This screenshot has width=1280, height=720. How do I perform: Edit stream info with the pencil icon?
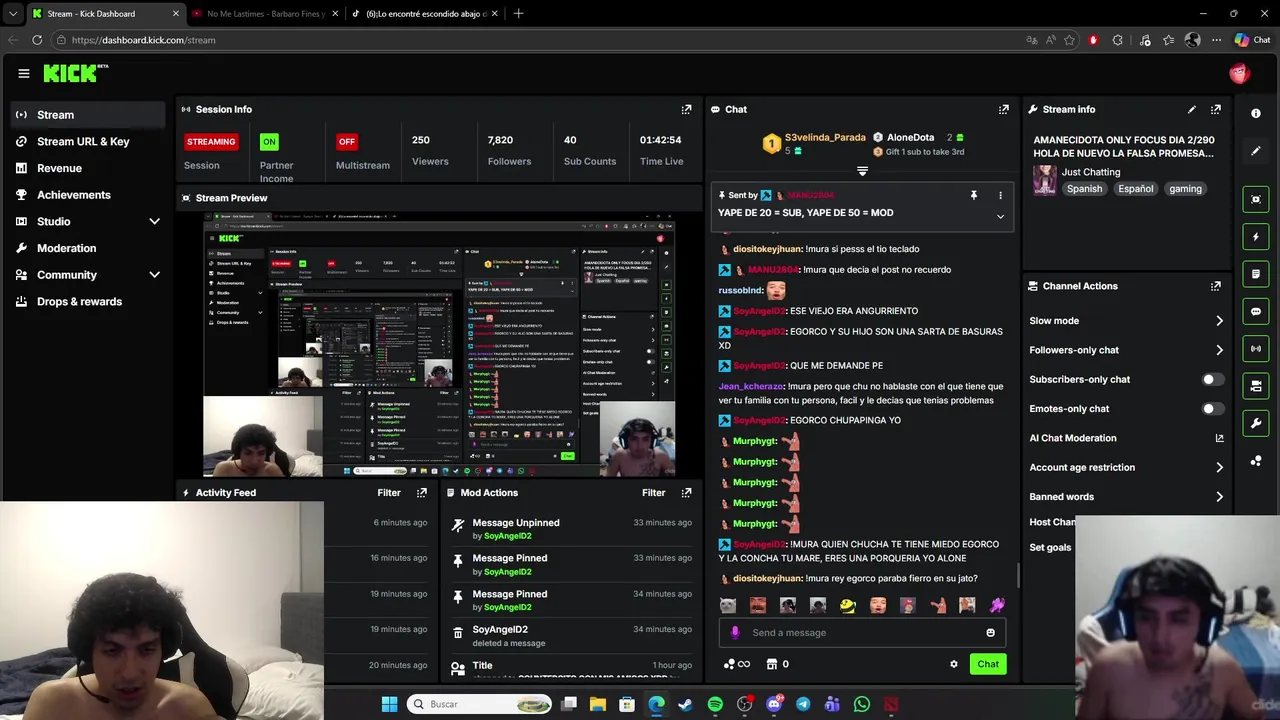(x=1191, y=109)
